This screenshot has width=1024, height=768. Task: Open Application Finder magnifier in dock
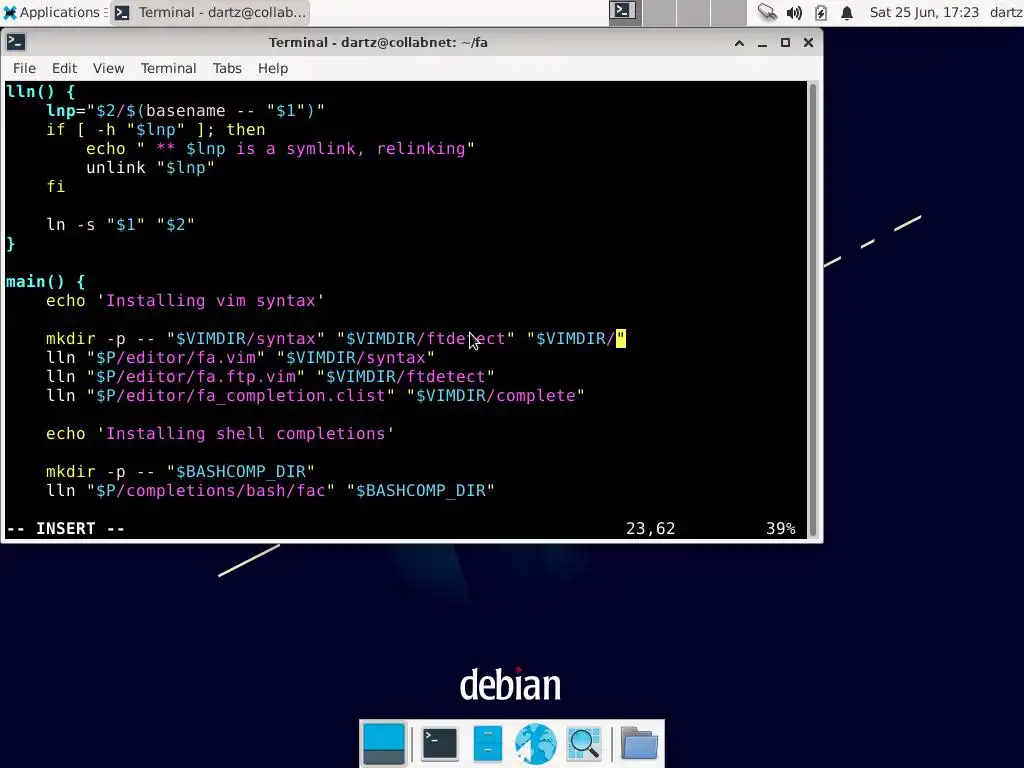tap(584, 744)
